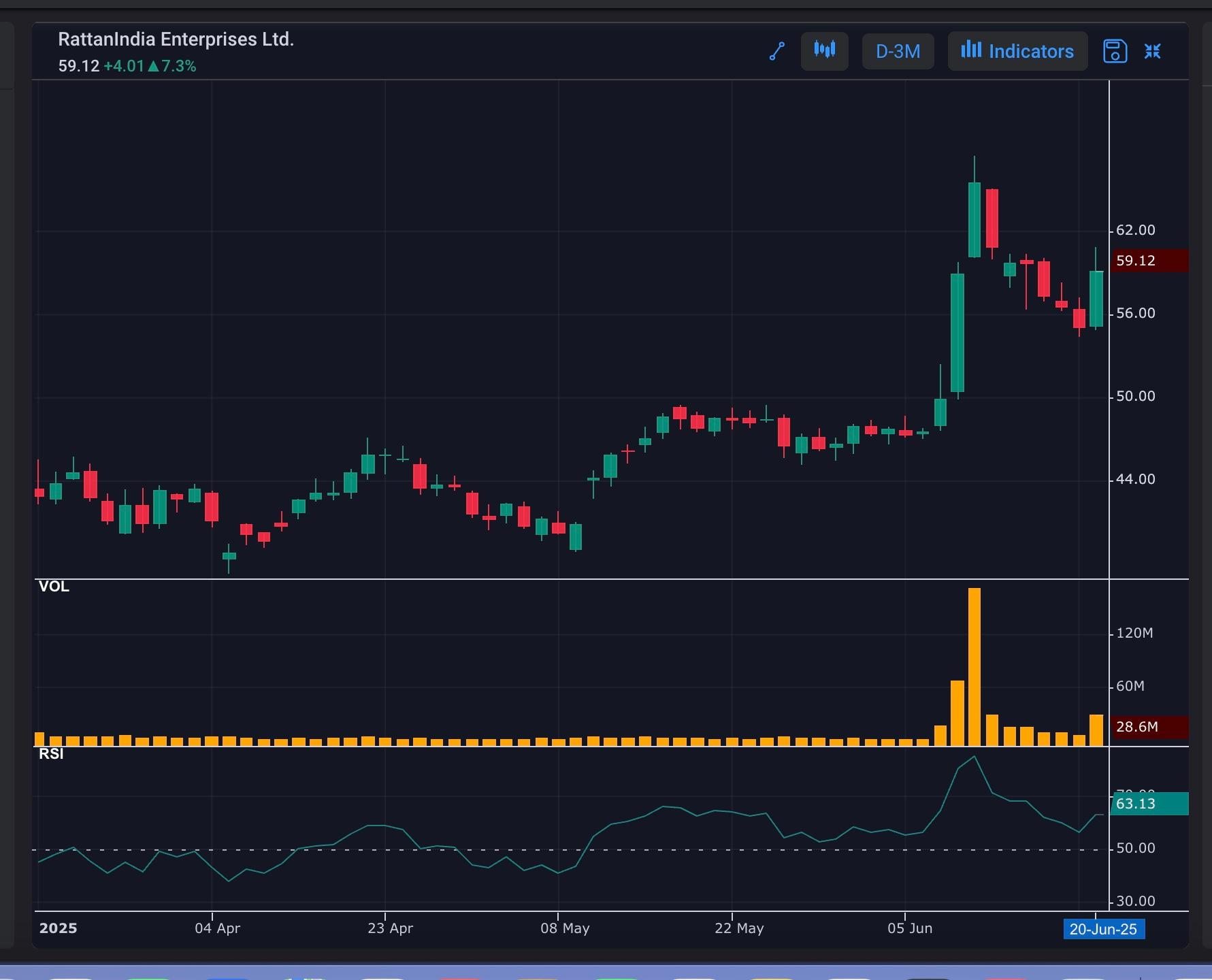
Task: Click the save chart layout icon
Action: pos(1115,51)
